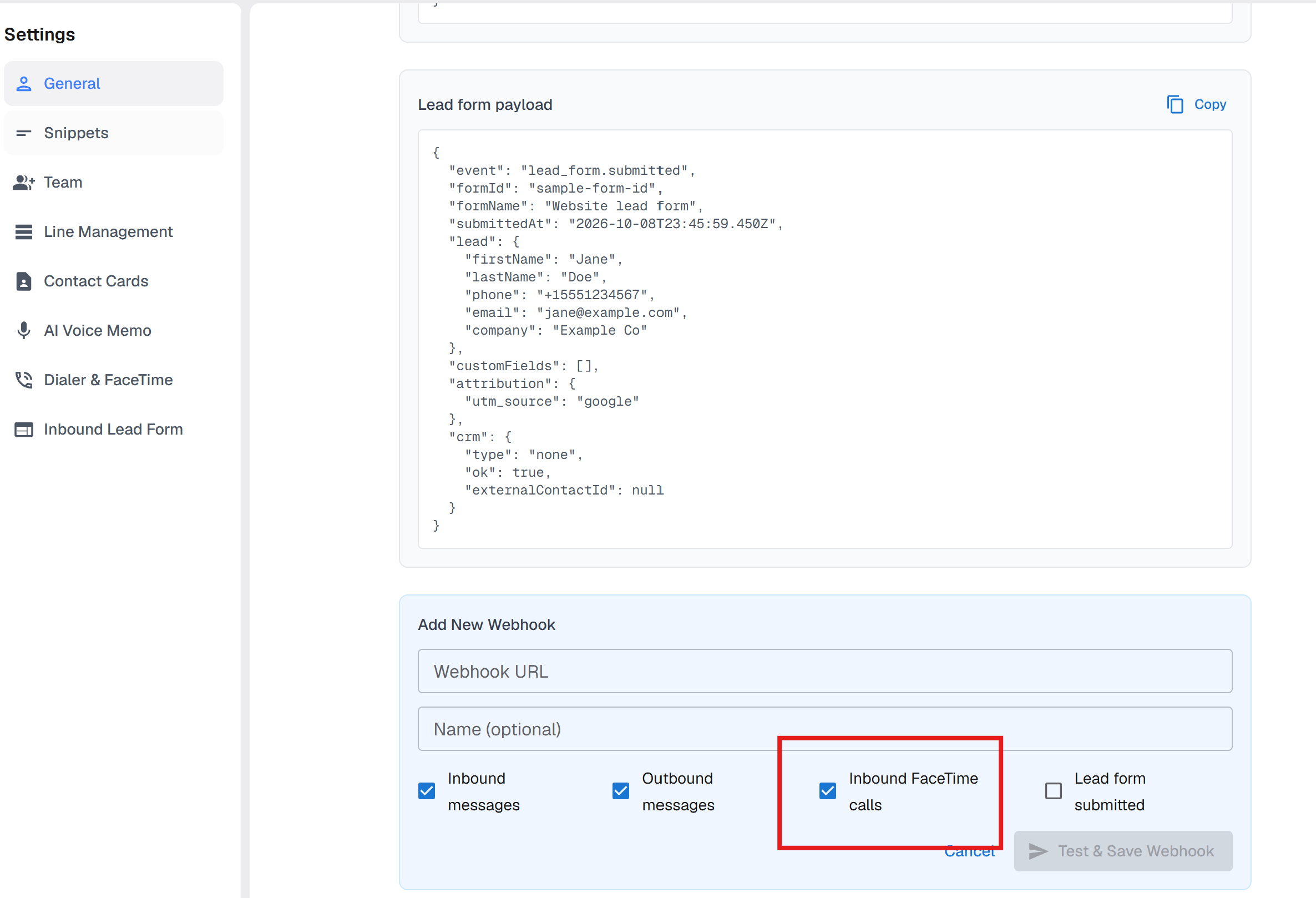The width and height of the screenshot is (1316, 898).
Task: Click the "+15551234567" phone value
Action: [592, 295]
